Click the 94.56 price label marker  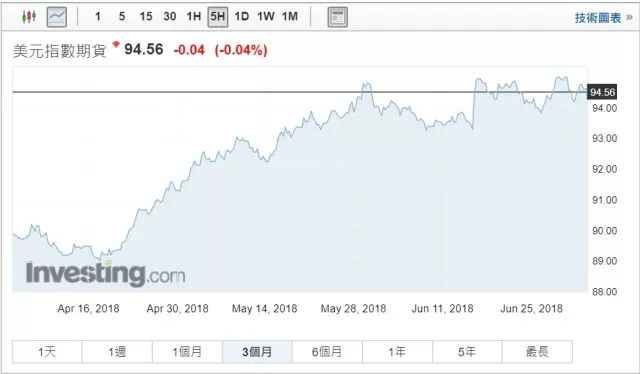pyautogui.click(x=602, y=92)
